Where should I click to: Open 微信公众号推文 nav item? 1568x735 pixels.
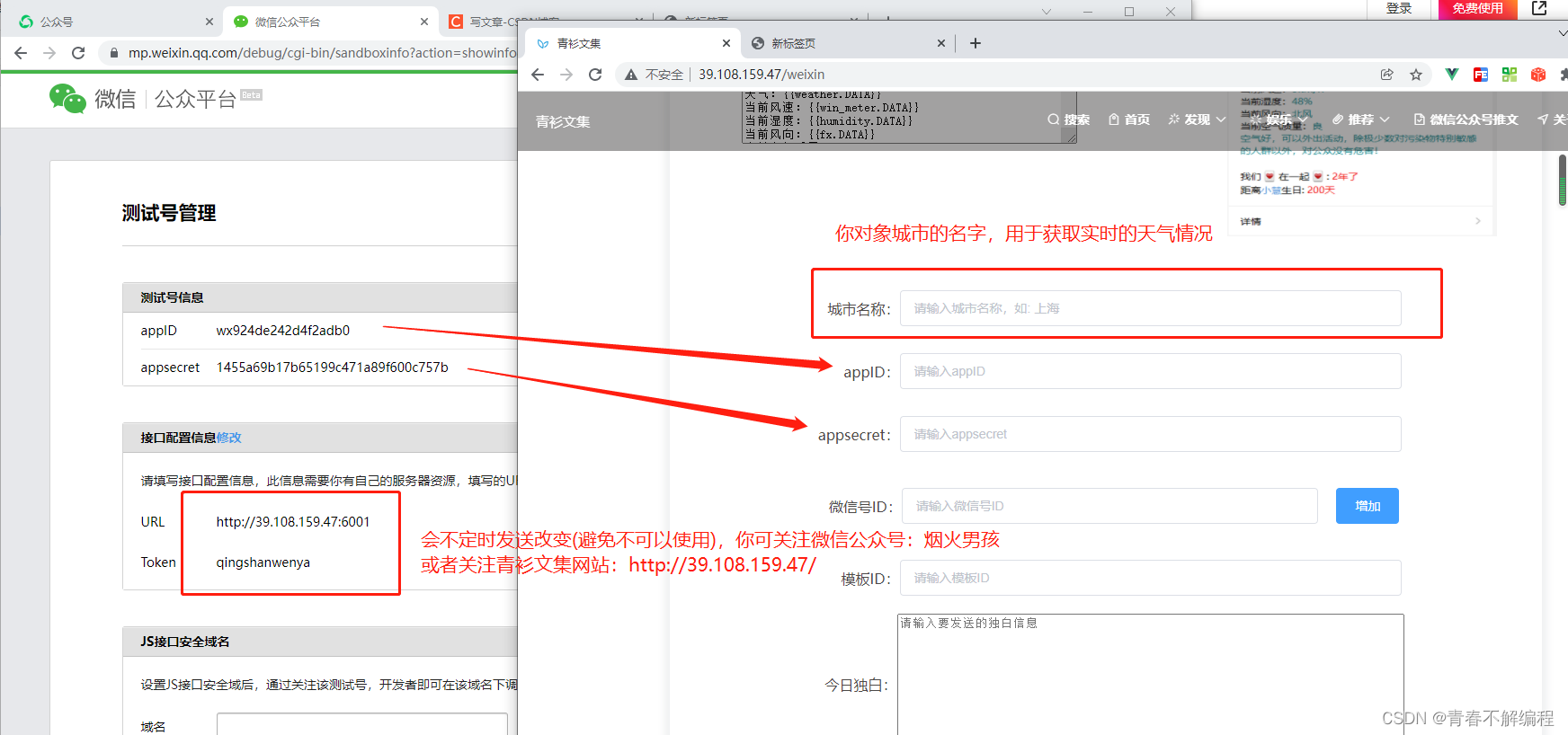point(1466,120)
